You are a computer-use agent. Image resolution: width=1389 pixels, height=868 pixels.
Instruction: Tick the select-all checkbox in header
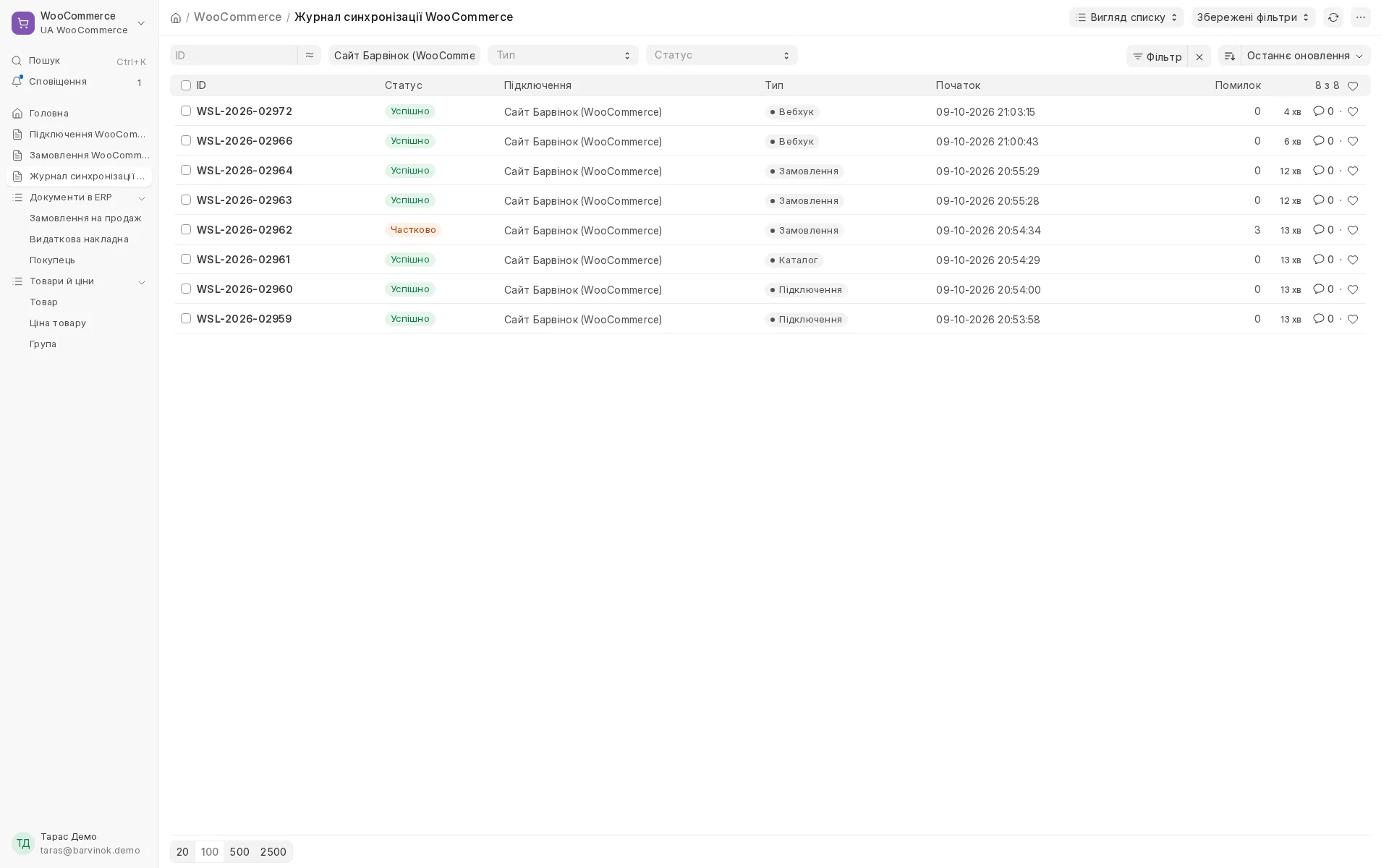point(186,85)
